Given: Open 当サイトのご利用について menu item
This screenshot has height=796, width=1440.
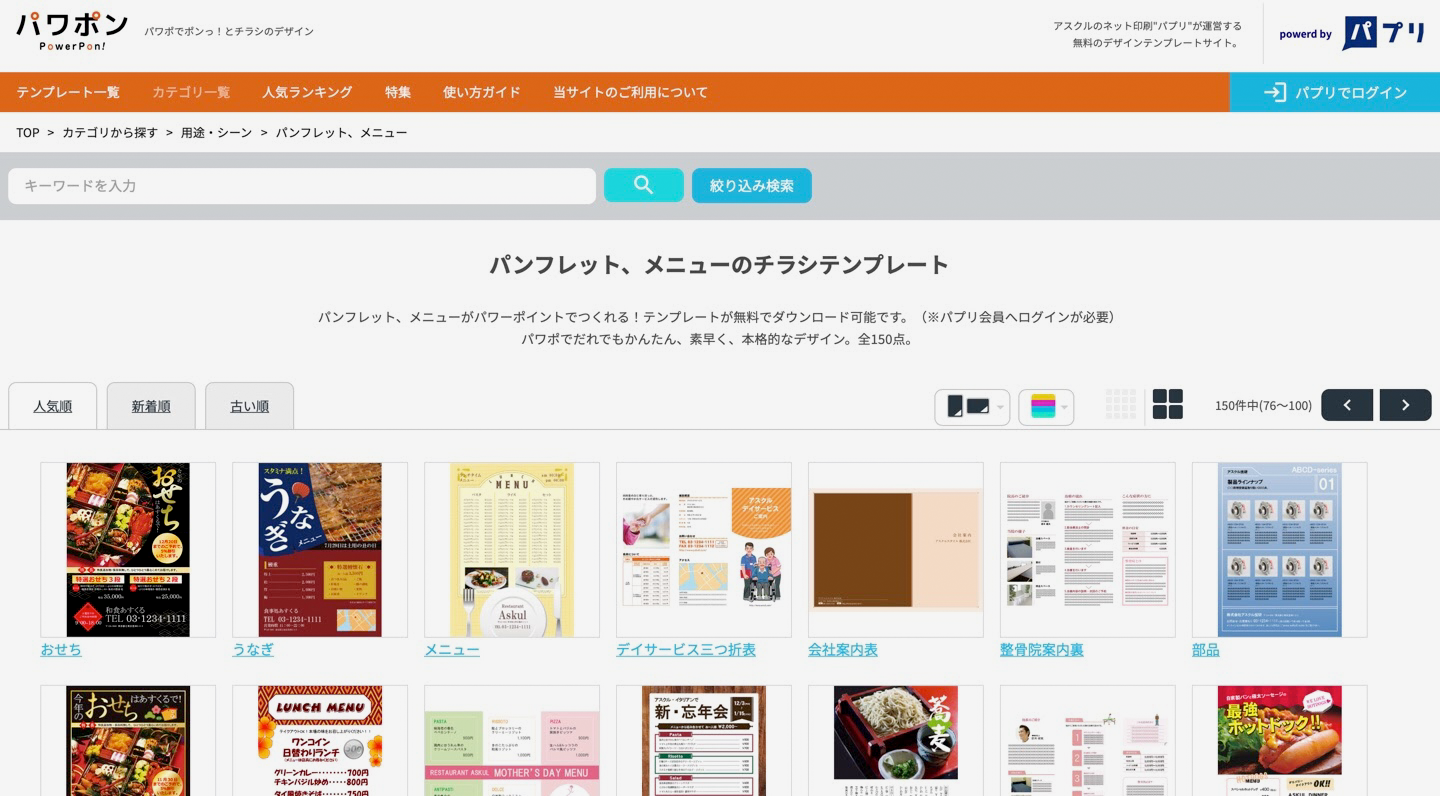Looking at the screenshot, I should point(630,92).
